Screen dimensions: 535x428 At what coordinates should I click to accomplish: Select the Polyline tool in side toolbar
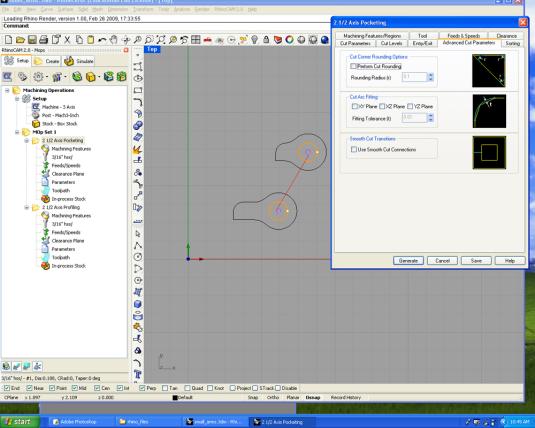click(138, 245)
